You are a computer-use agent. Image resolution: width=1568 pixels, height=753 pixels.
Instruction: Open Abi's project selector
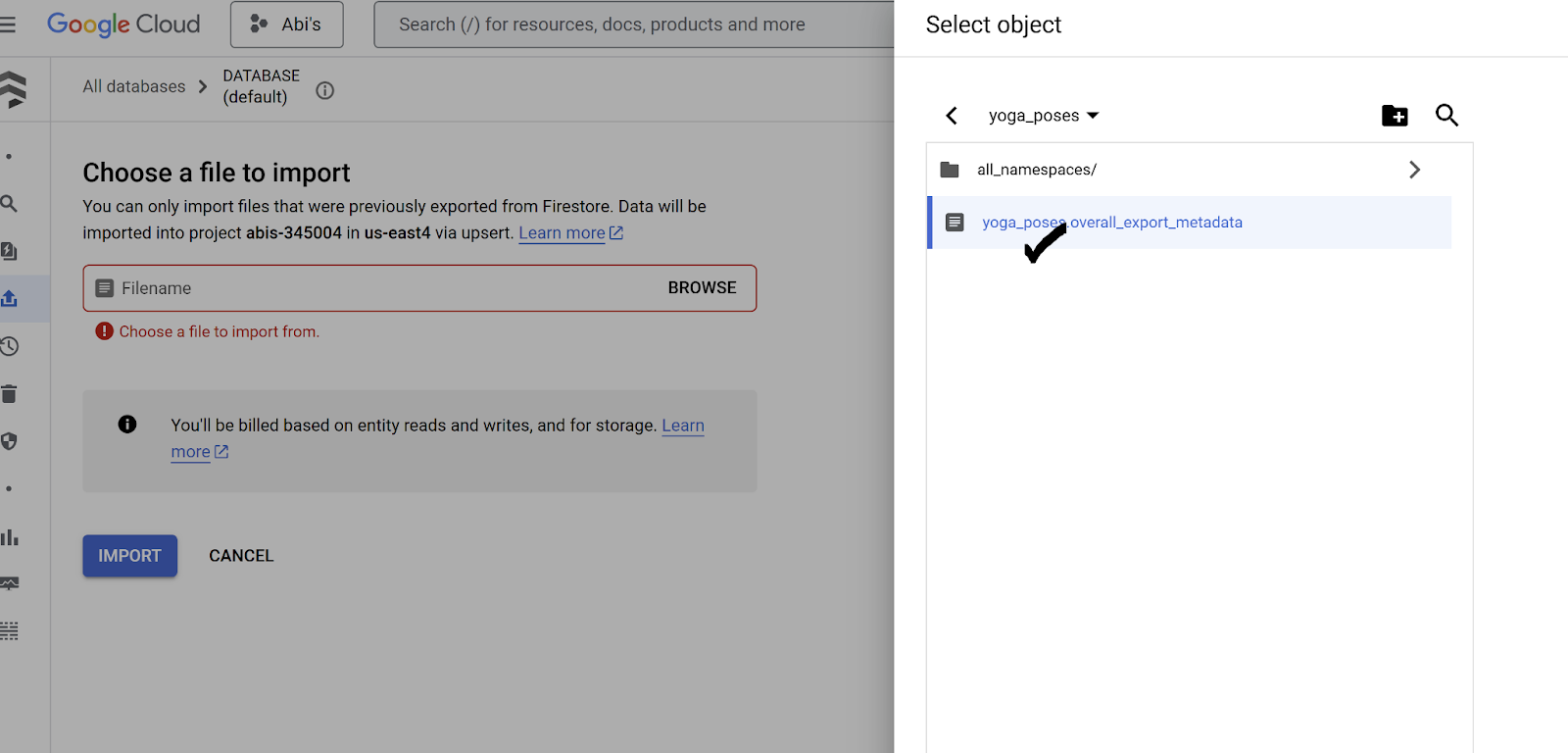click(x=286, y=25)
